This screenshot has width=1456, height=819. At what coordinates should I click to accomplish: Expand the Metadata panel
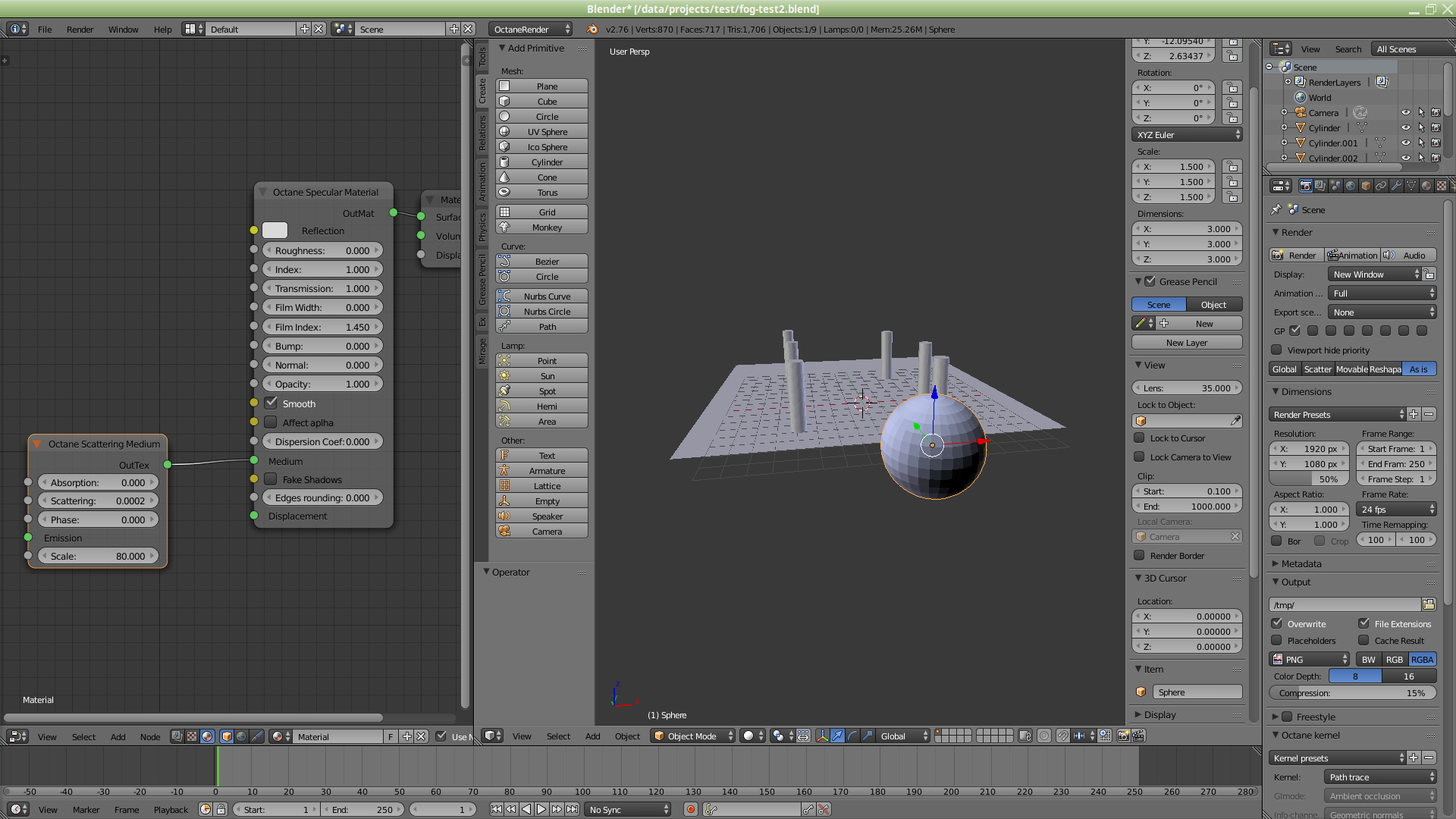tap(1301, 564)
